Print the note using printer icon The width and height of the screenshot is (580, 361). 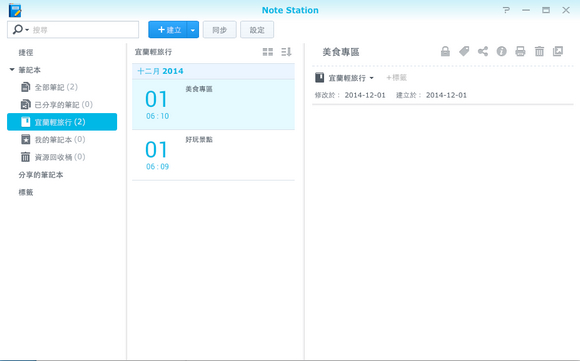[x=520, y=51]
